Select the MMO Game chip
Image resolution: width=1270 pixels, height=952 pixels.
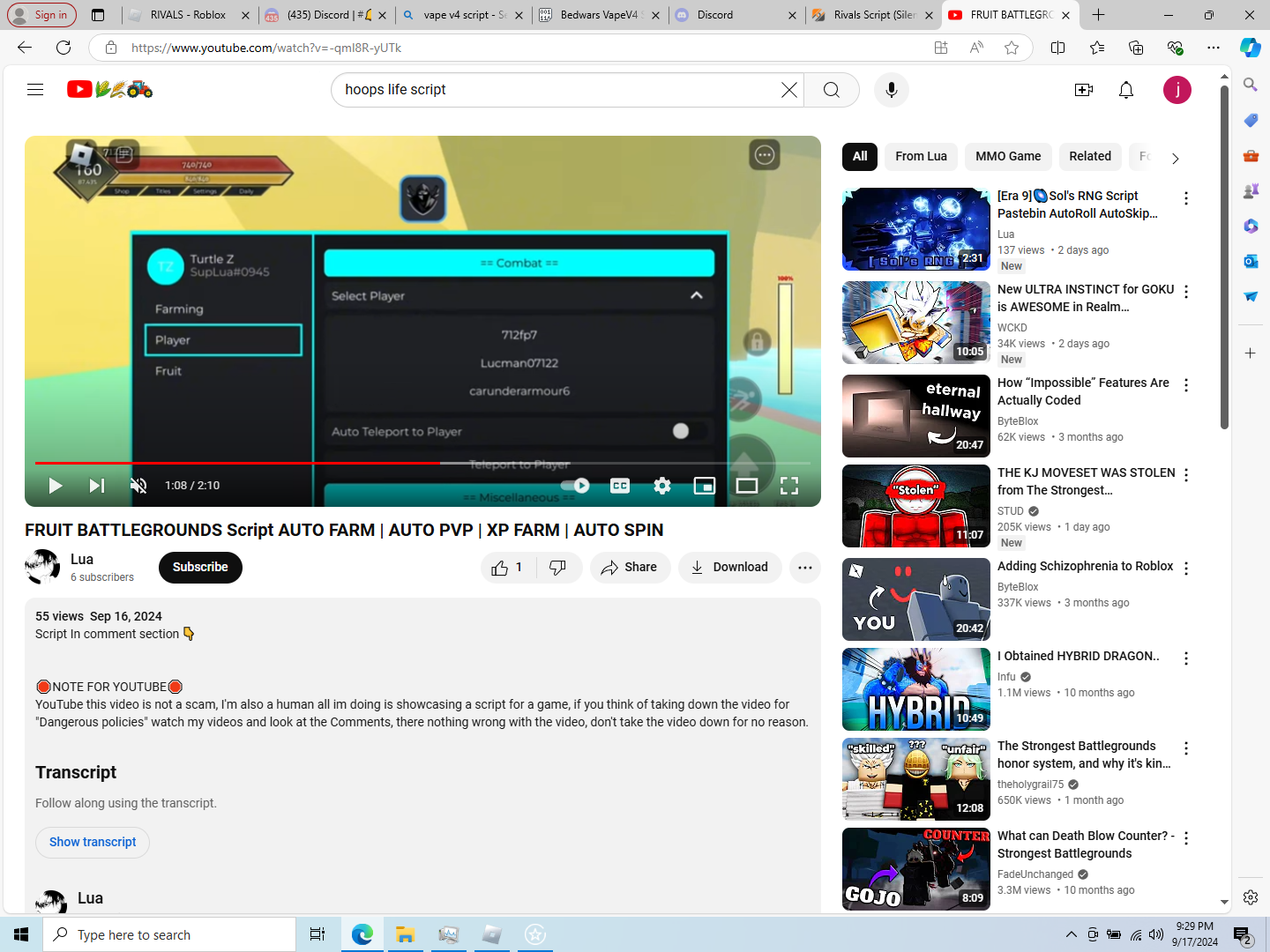(x=1008, y=157)
